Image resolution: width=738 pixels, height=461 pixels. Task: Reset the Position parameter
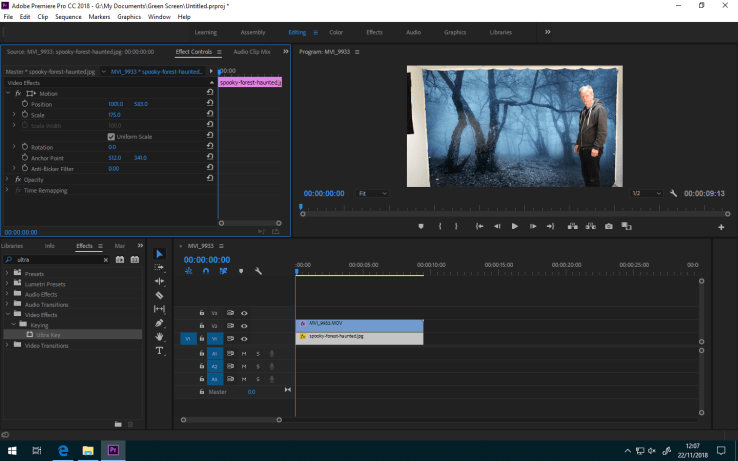(x=210, y=103)
